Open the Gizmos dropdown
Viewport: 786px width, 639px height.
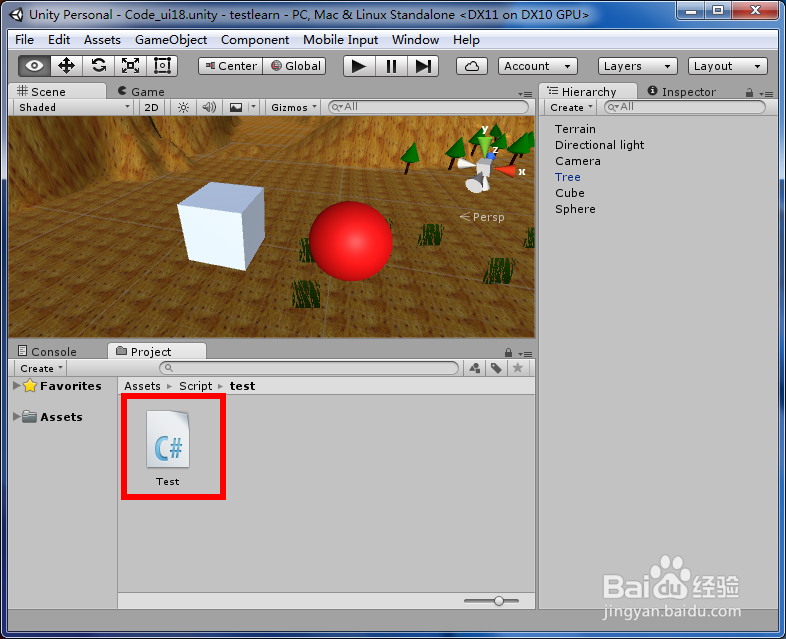pos(294,107)
